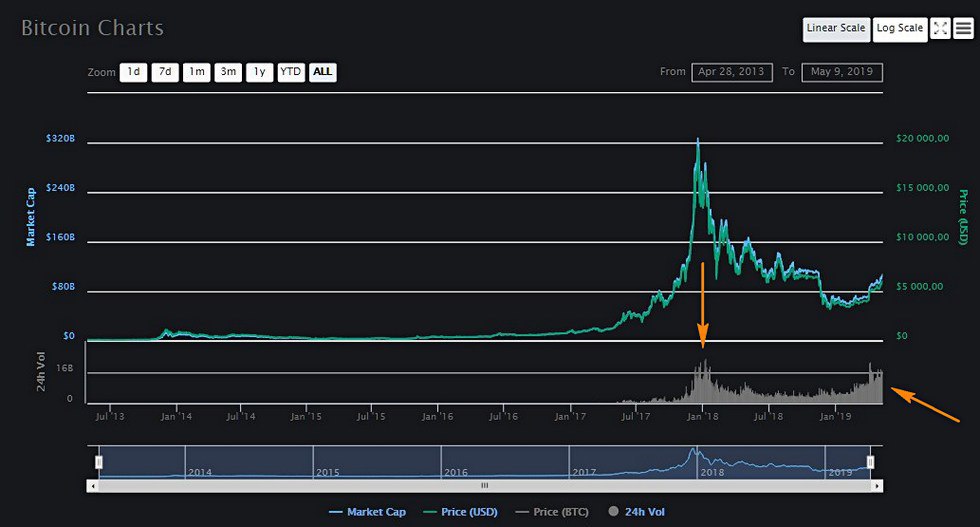Toggle Market Cap series in legend
This screenshot has width=980, height=527.
[368, 512]
